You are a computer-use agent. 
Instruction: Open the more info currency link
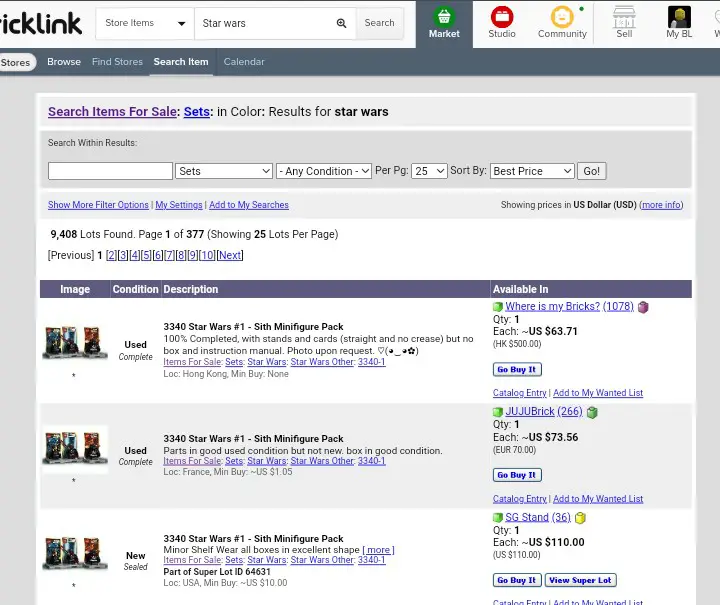(x=661, y=205)
